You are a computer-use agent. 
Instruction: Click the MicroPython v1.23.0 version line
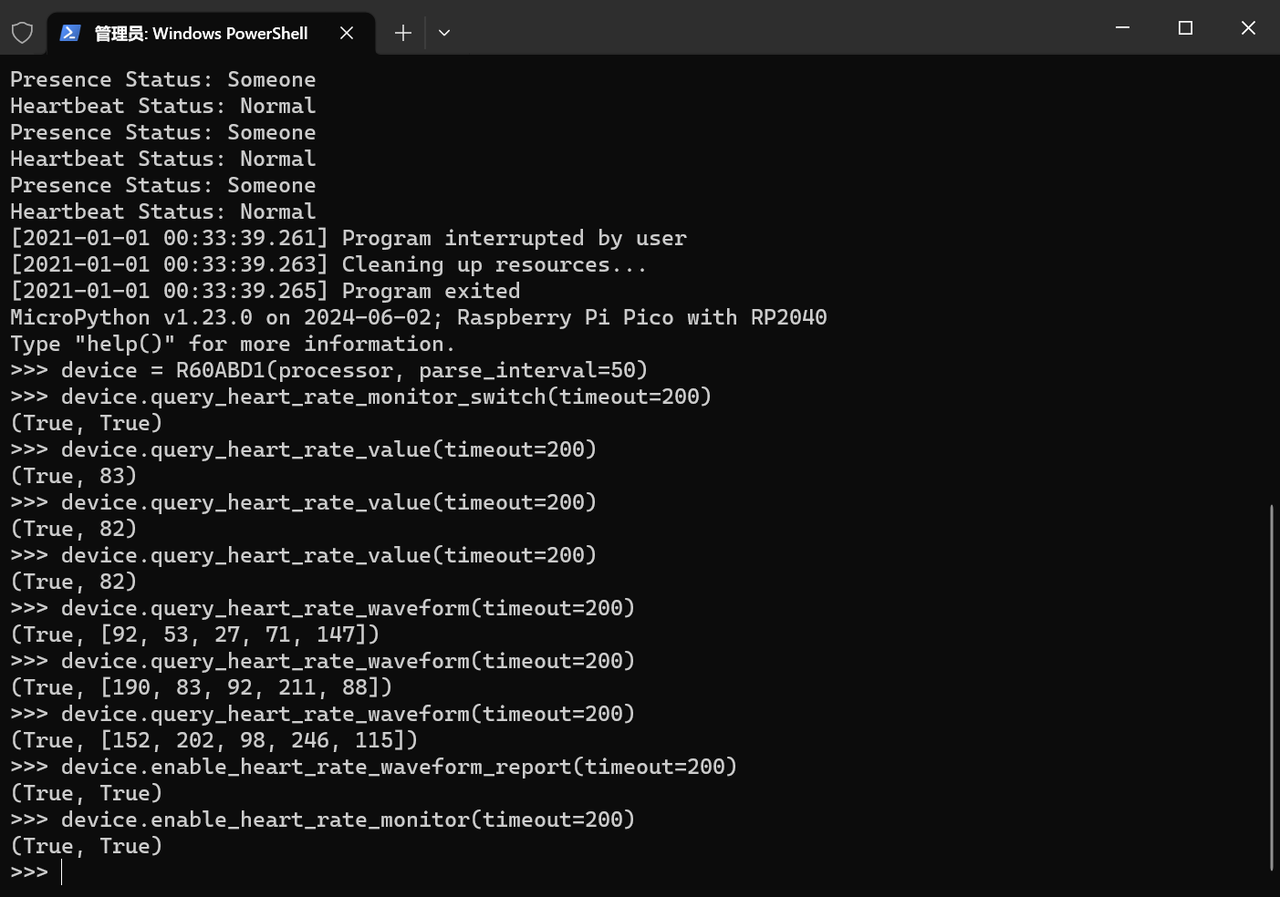tap(418, 317)
